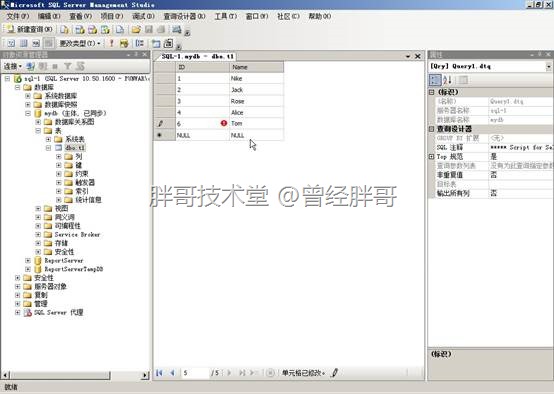Toggle the SQL pane
The image size is (554, 394).
click(x=36, y=43)
